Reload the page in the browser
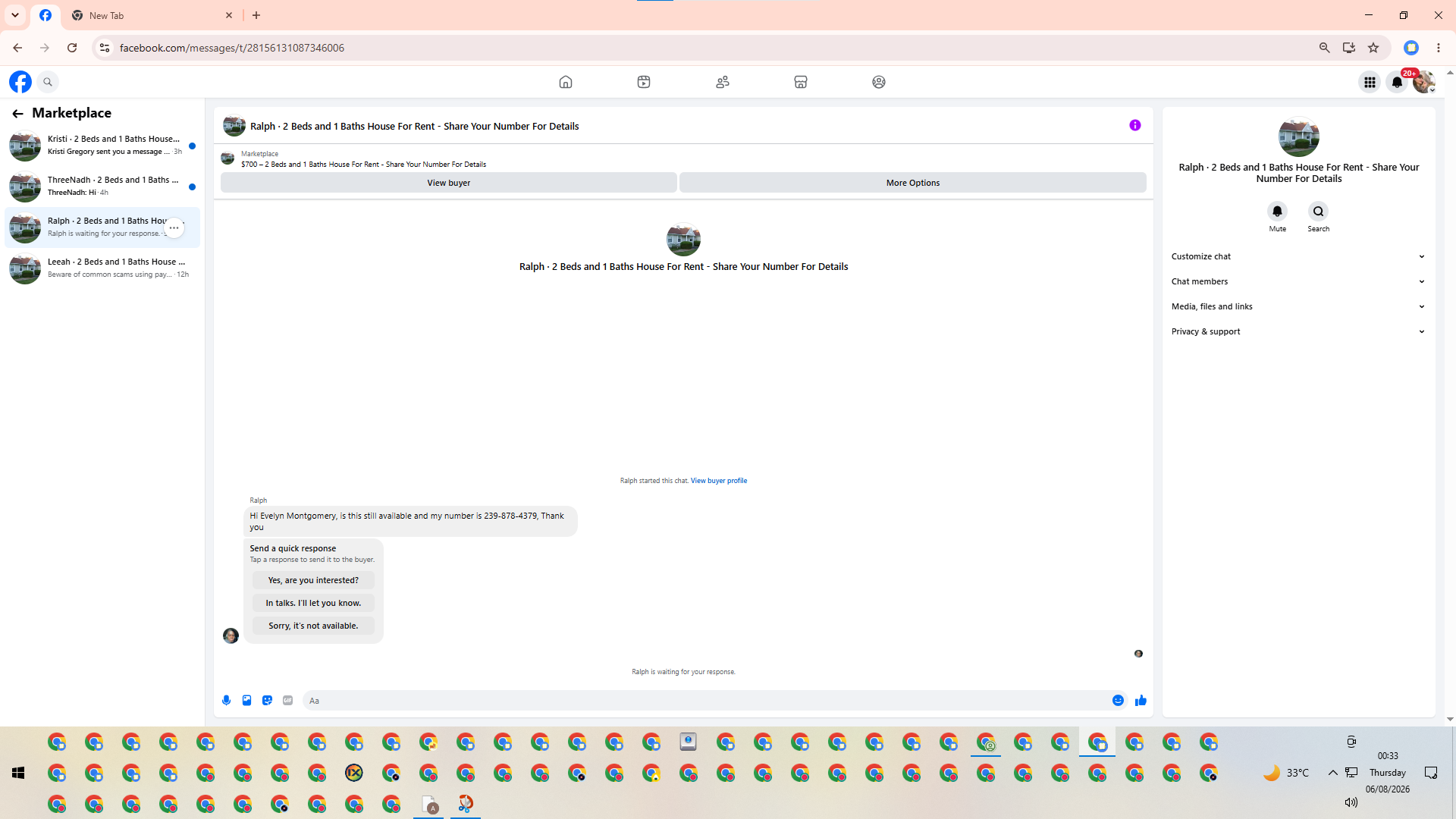The height and width of the screenshot is (819, 1456). (x=72, y=48)
